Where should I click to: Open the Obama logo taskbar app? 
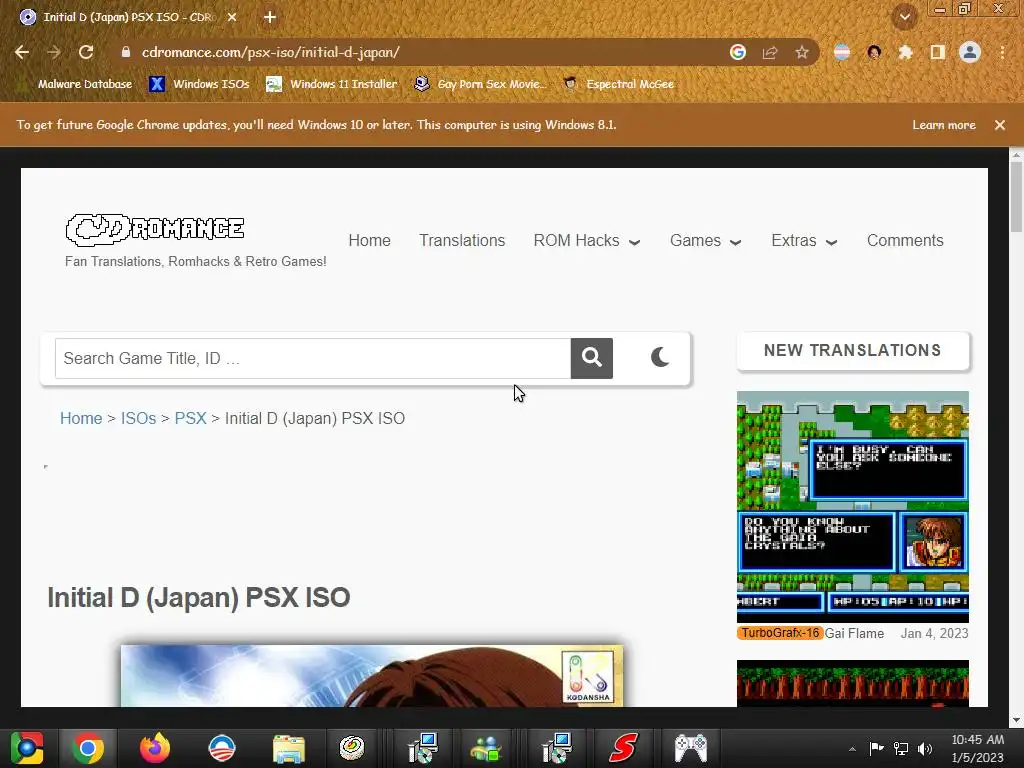coord(222,748)
